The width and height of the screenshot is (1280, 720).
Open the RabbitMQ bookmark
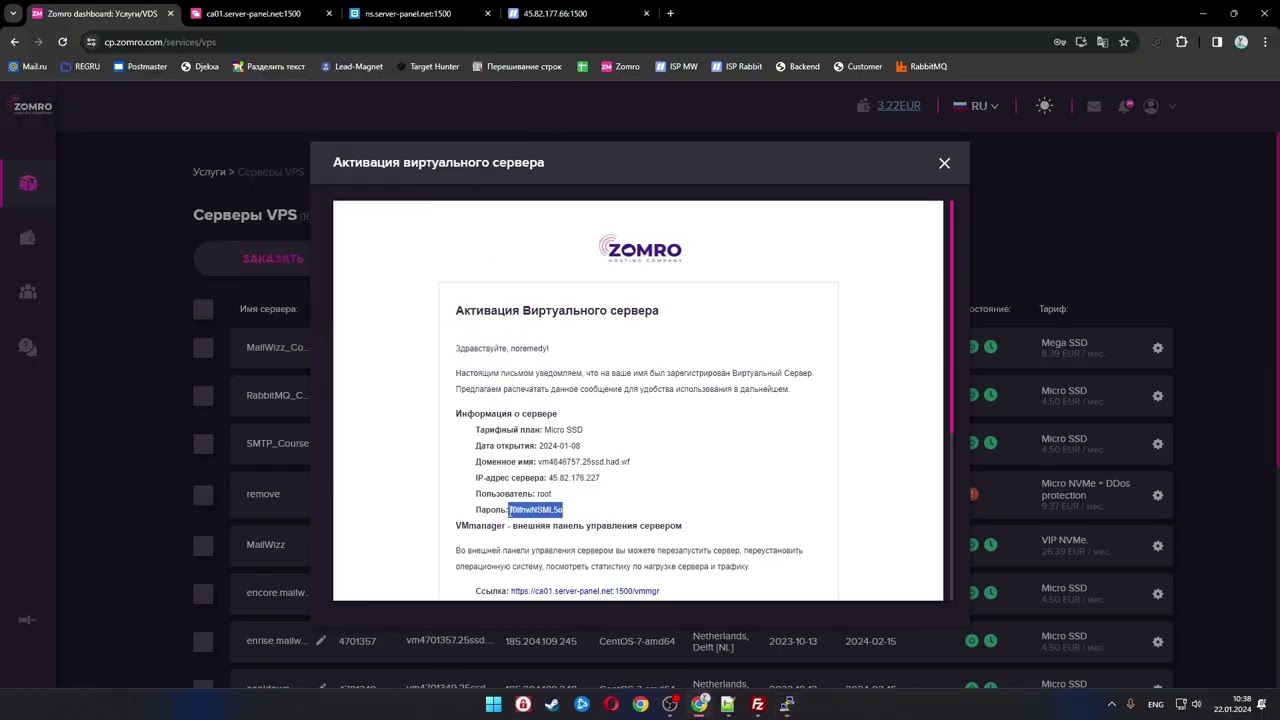[x=921, y=67]
